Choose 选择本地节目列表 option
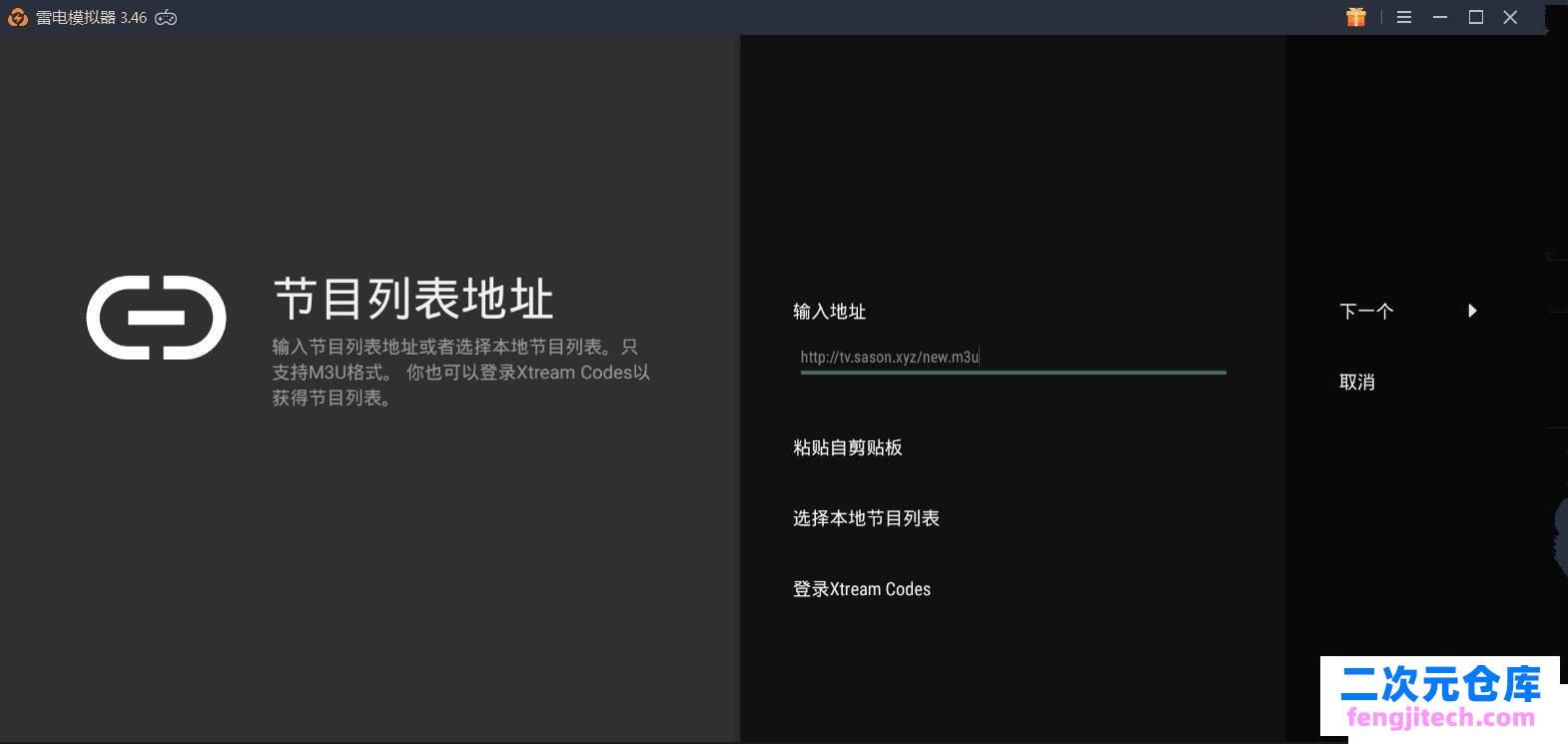Viewport: 1568px width, 744px height. coord(866,518)
